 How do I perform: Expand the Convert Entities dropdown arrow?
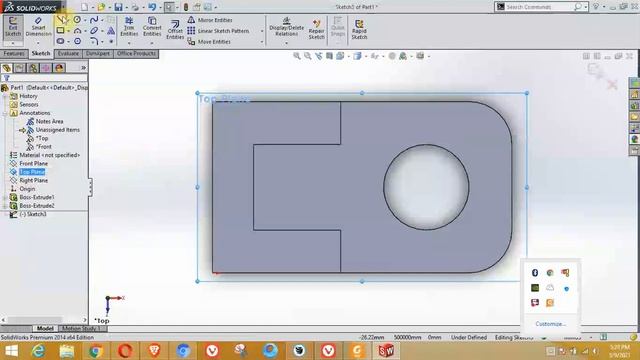coord(152,42)
